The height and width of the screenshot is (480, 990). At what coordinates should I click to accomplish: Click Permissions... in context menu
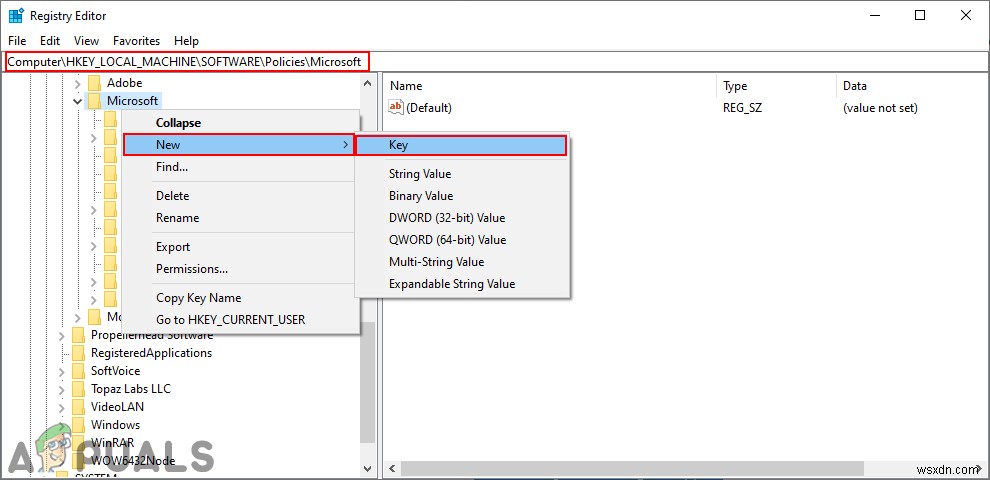[192, 269]
